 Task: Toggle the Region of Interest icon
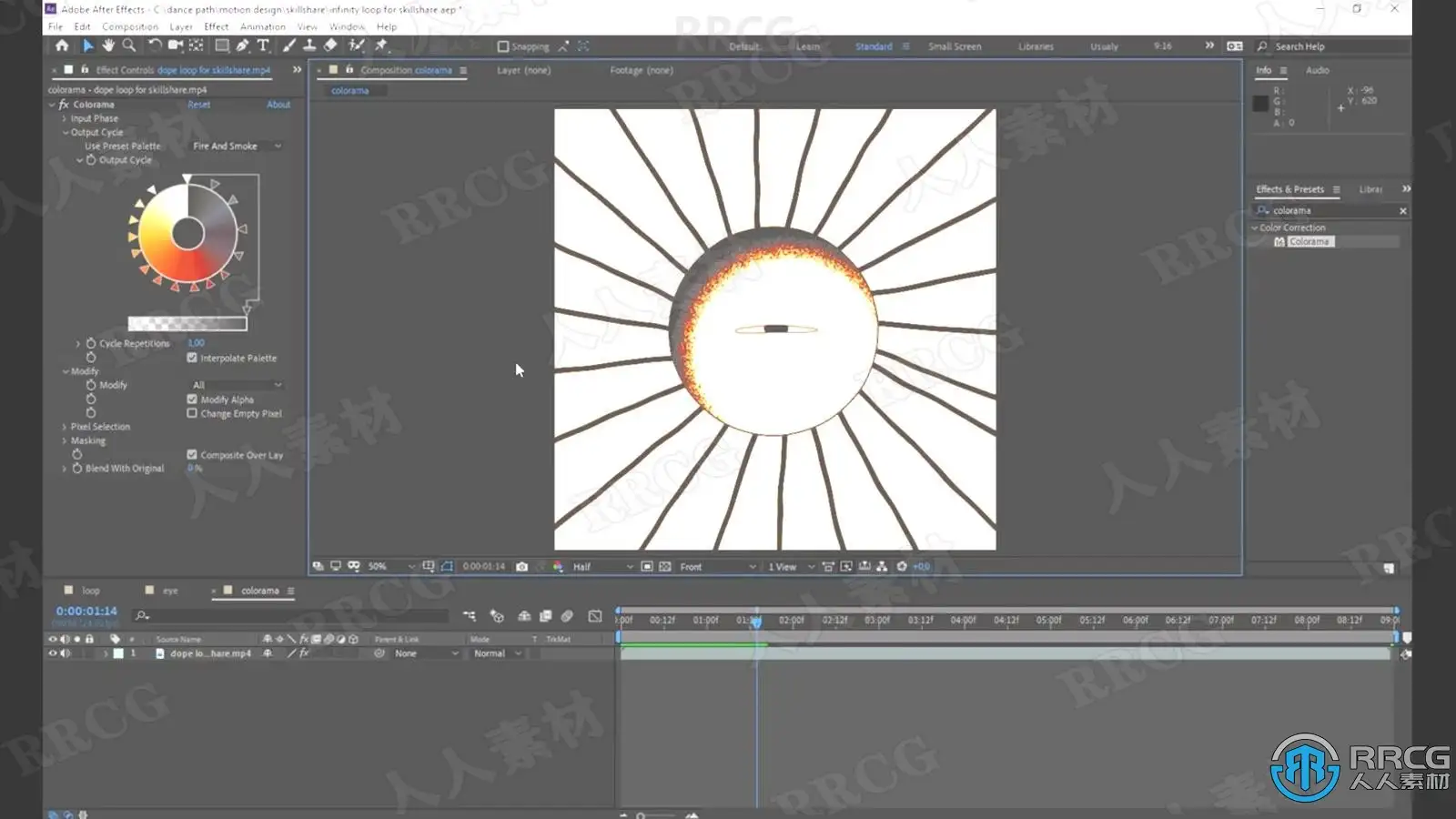[647, 567]
